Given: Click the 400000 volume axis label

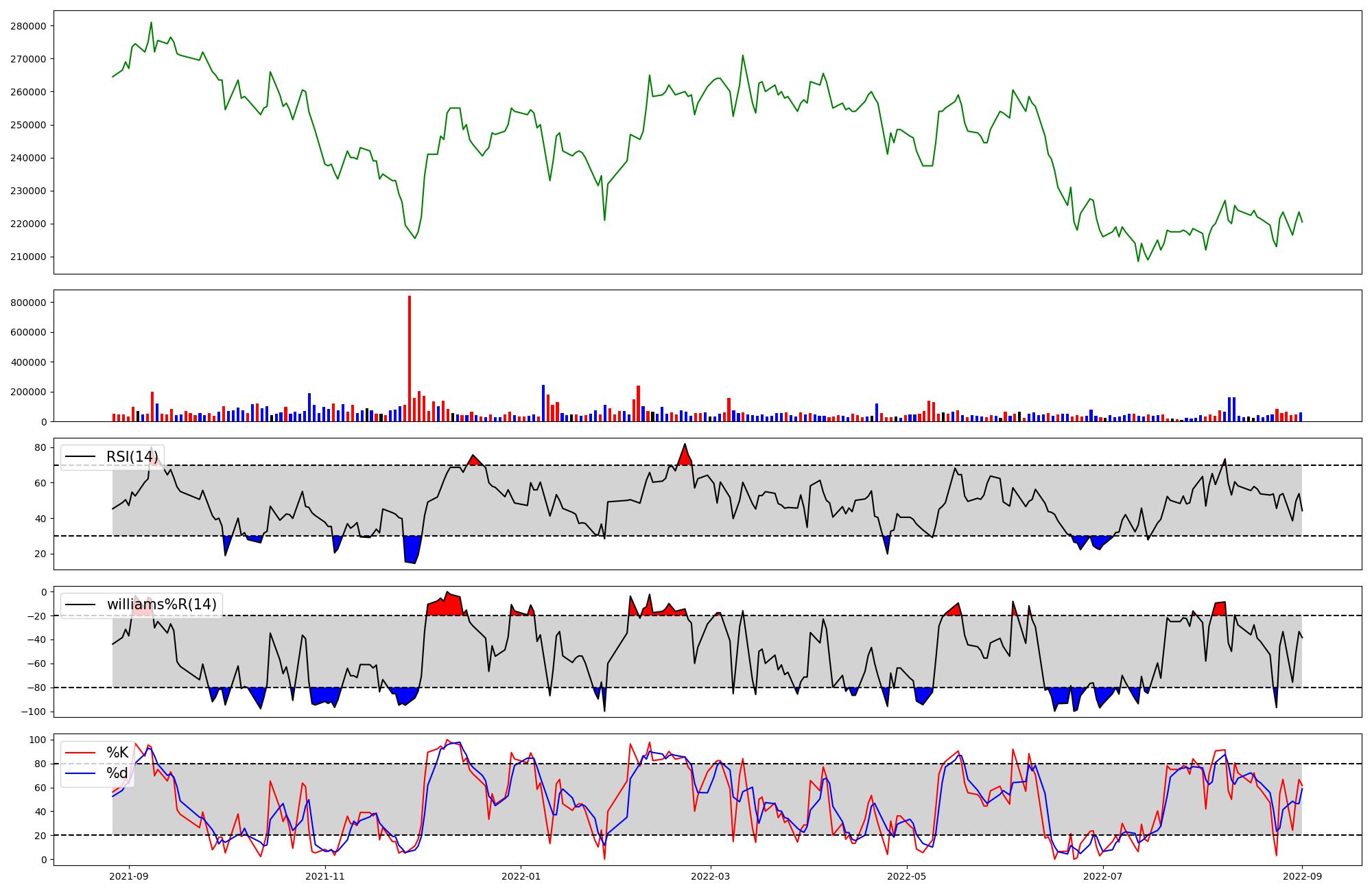Looking at the screenshot, I should coord(28,362).
